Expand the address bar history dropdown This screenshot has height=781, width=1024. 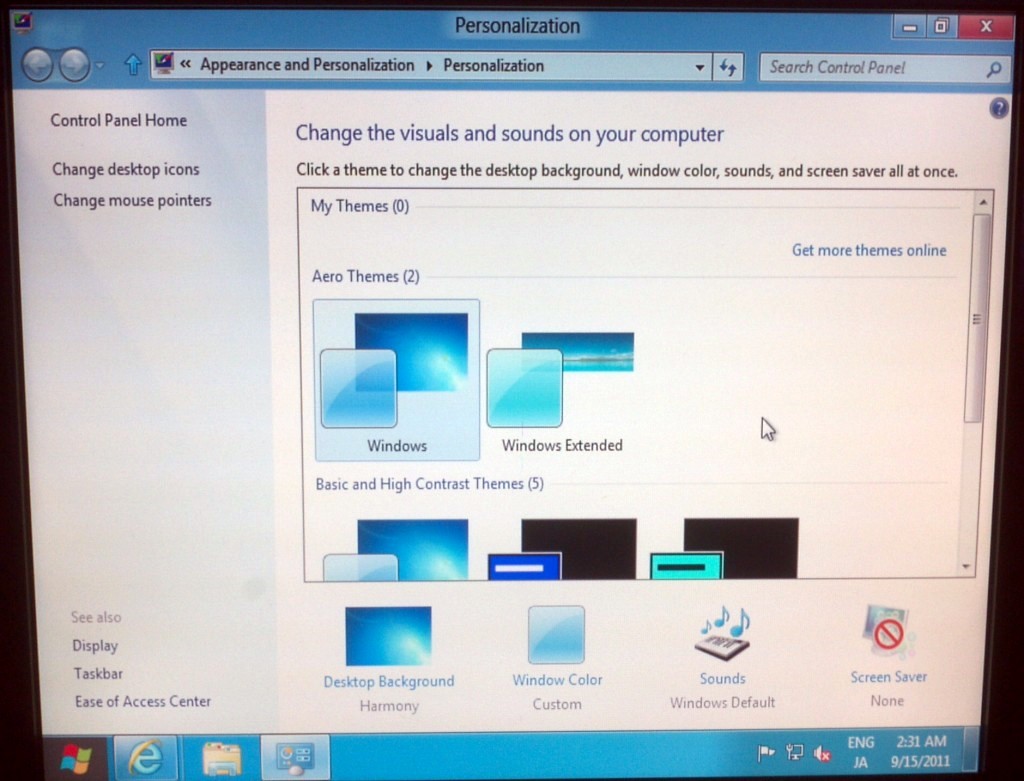(700, 67)
